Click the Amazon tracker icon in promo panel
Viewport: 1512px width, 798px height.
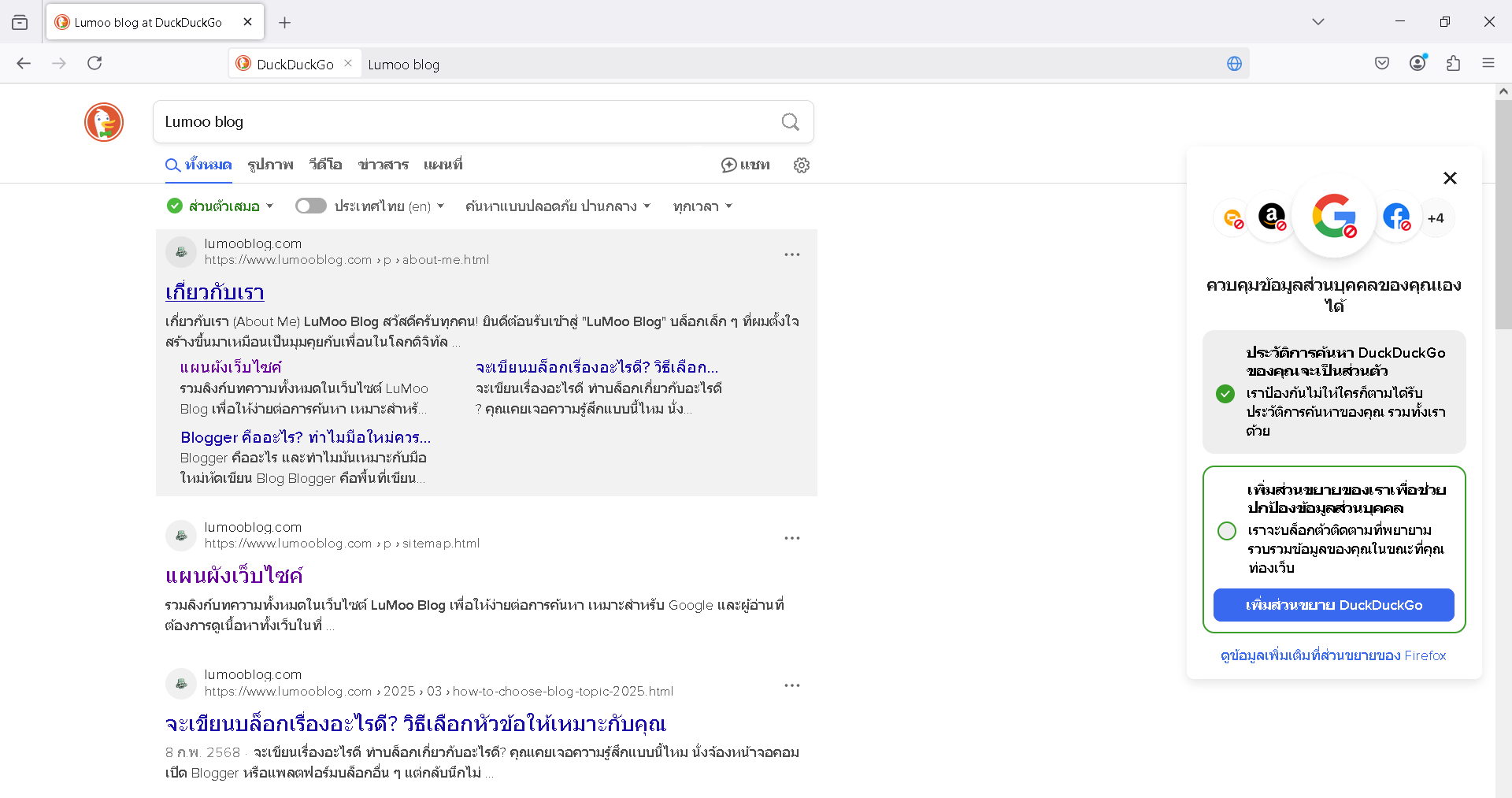coord(1272,216)
